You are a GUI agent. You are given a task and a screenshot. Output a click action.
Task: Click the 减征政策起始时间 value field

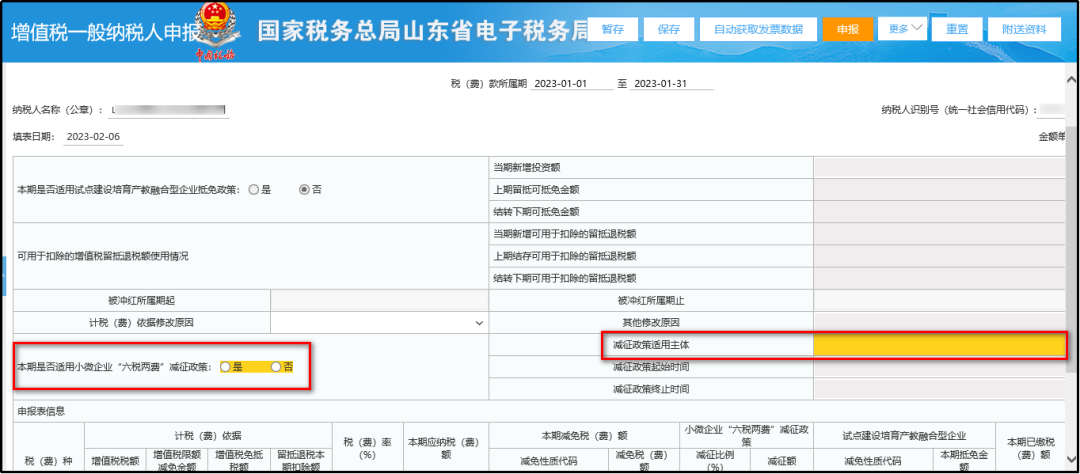(939, 367)
